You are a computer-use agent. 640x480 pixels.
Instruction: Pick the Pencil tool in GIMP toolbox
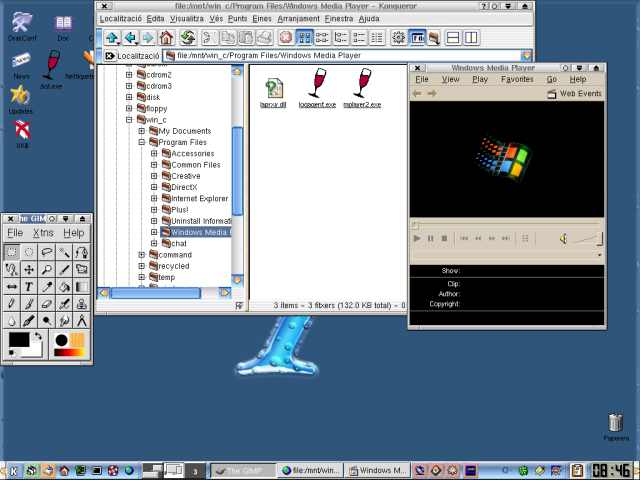click(x=12, y=304)
